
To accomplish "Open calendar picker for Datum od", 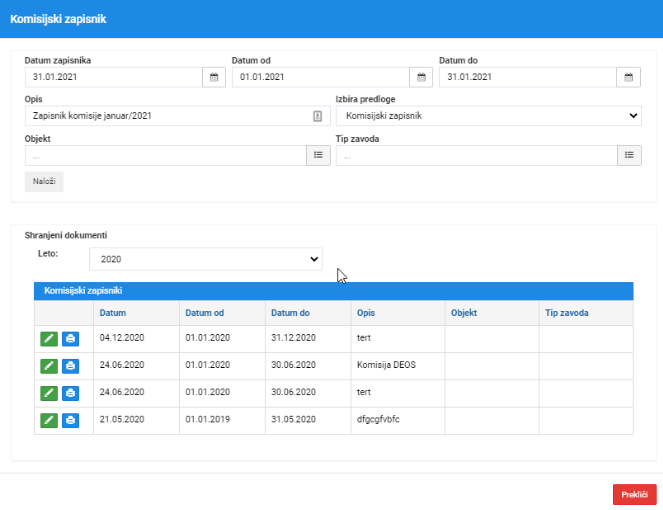I will 421,77.
